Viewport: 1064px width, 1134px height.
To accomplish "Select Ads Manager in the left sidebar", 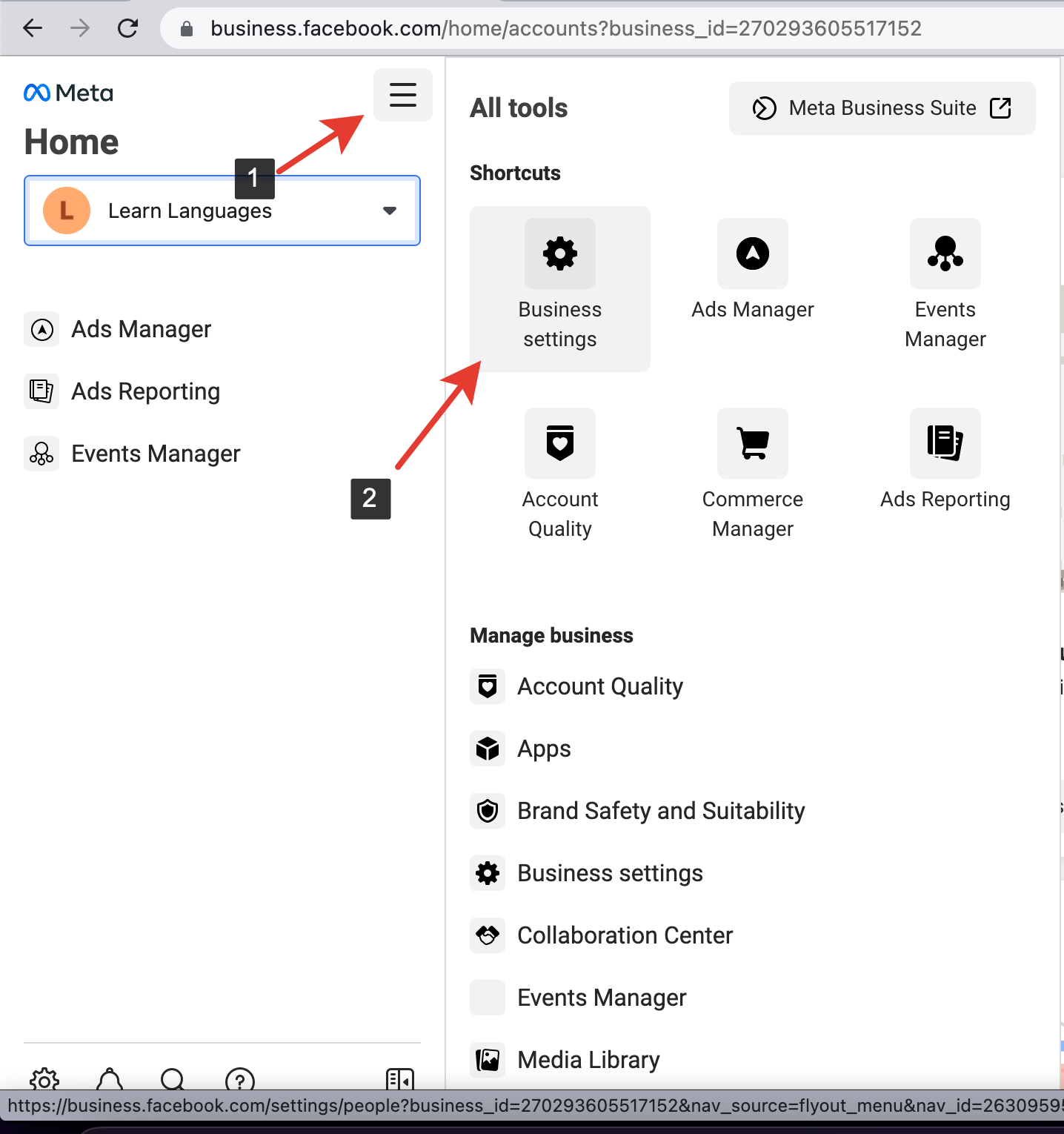I will [141, 329].
